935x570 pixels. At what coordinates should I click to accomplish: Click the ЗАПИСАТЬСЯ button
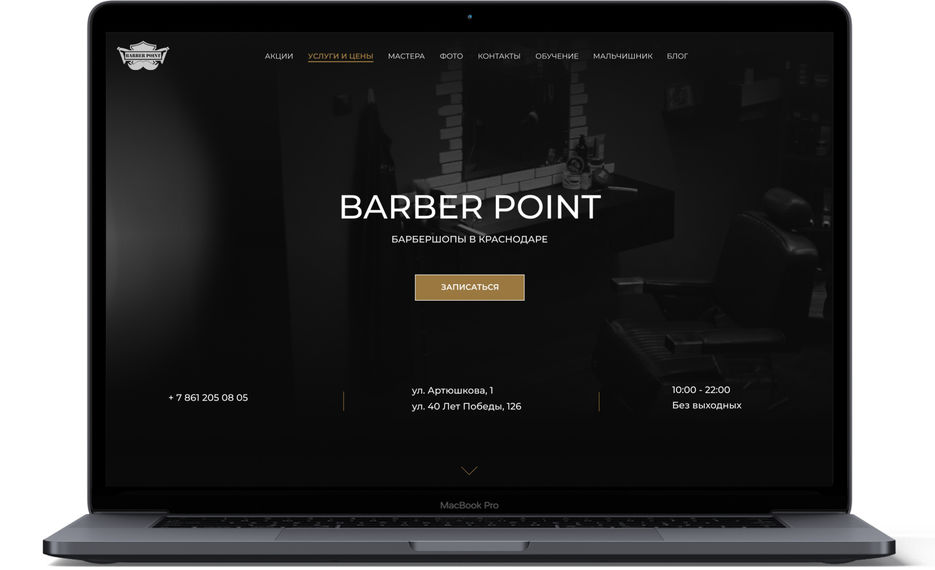pos(470,287)
